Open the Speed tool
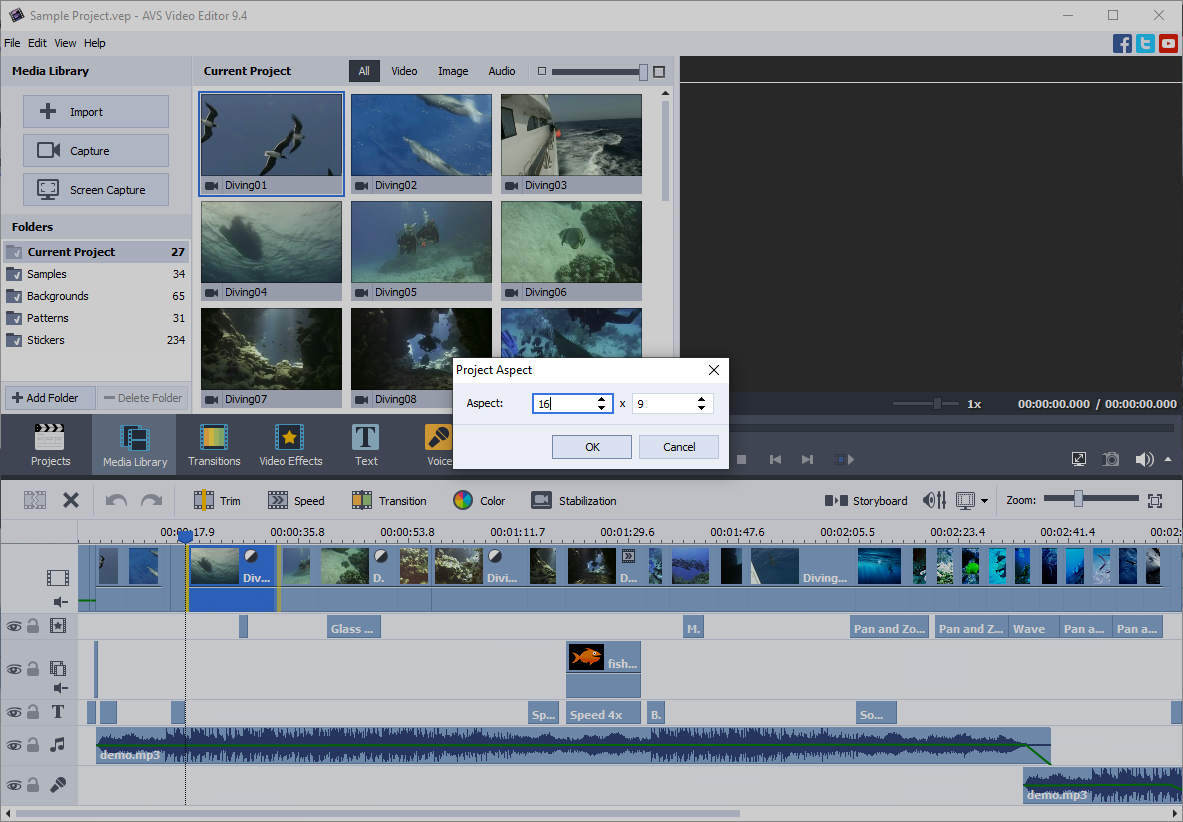 [x=297, y=500]
